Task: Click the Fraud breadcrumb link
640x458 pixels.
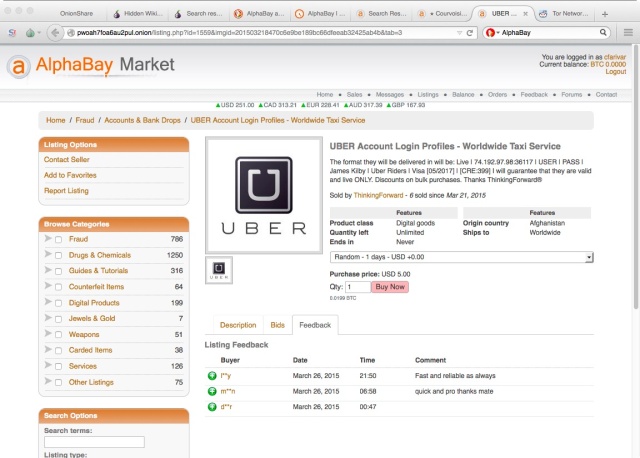Action: coord(84,120)
